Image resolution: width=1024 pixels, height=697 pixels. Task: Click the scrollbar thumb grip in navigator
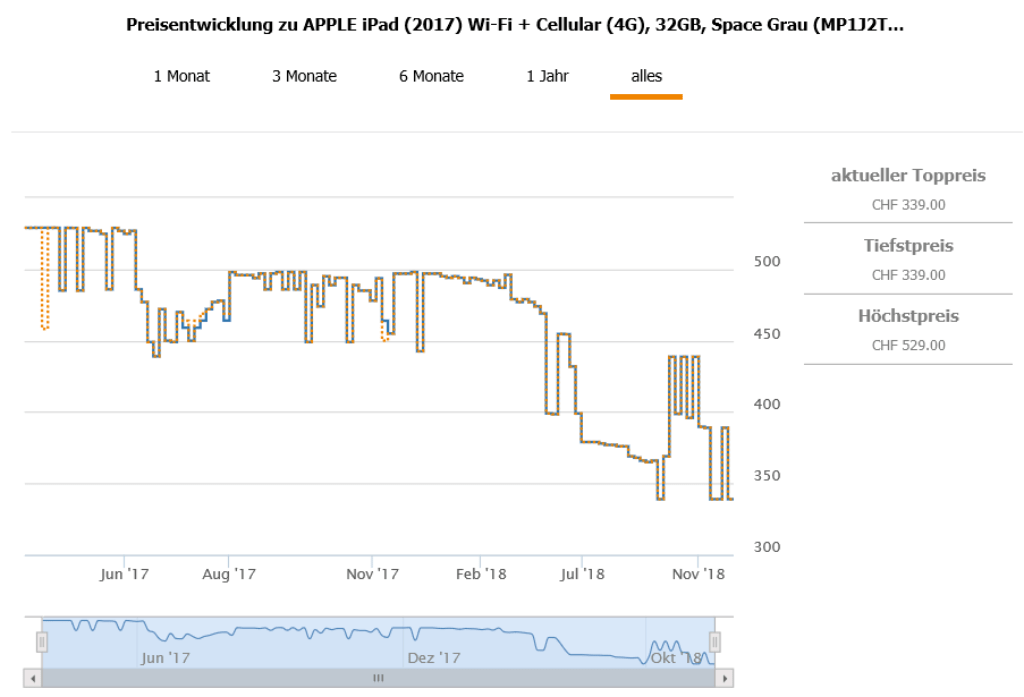[378, 678]
